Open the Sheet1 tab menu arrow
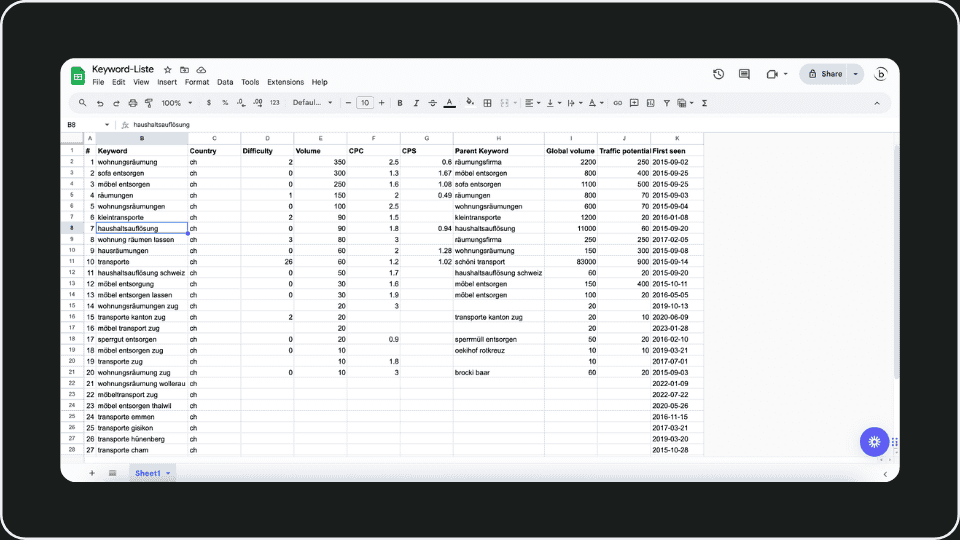The height and width of the screenshot is (540, 960). tap(168, 473)
